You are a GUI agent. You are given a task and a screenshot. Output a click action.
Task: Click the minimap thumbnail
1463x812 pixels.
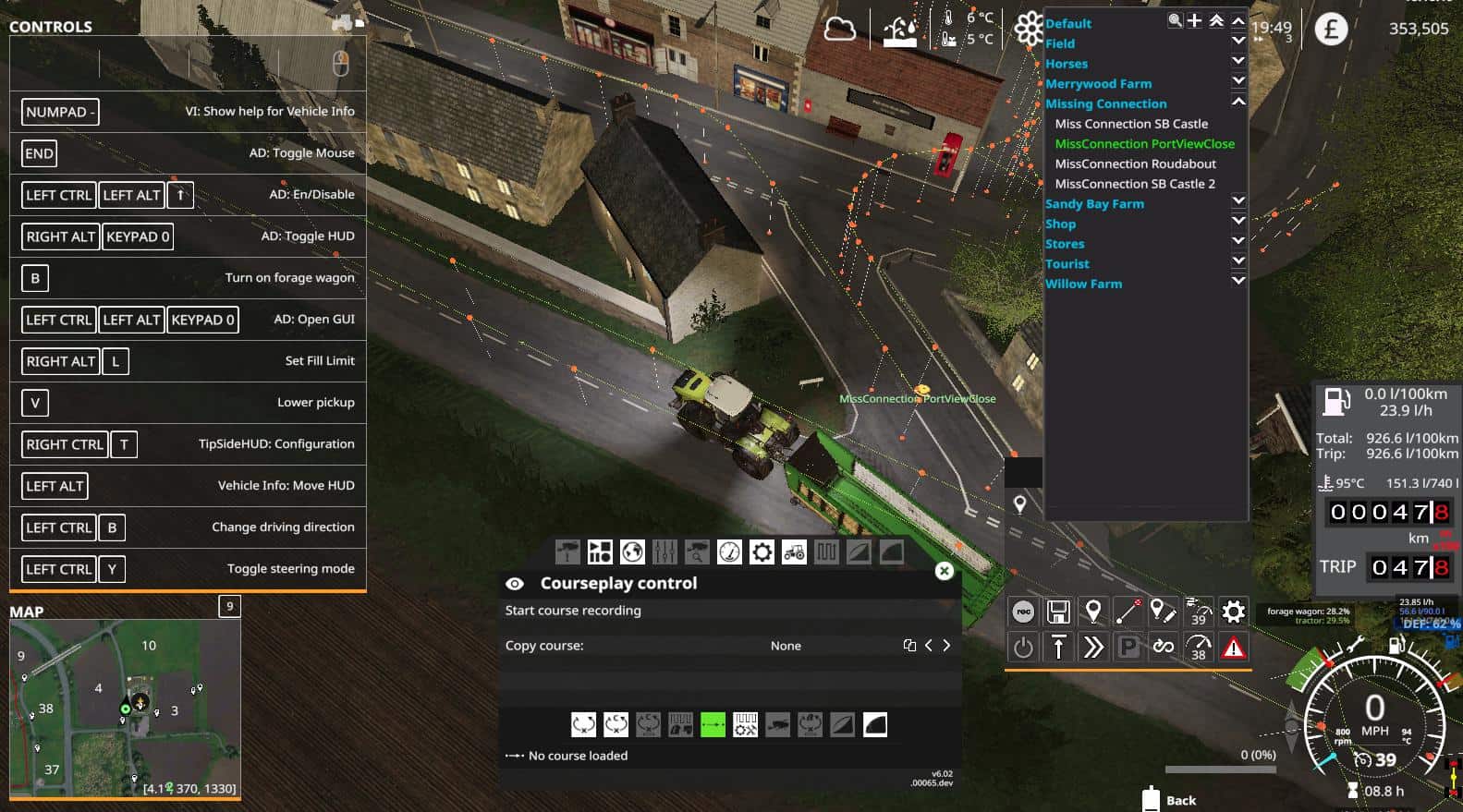tap(125, 708)
